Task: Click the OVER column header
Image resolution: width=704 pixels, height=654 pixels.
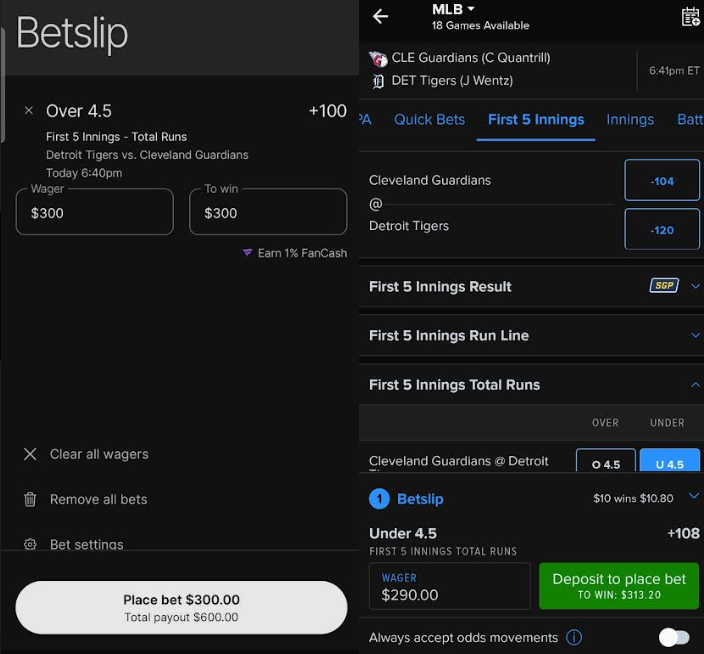Action: 605,422
